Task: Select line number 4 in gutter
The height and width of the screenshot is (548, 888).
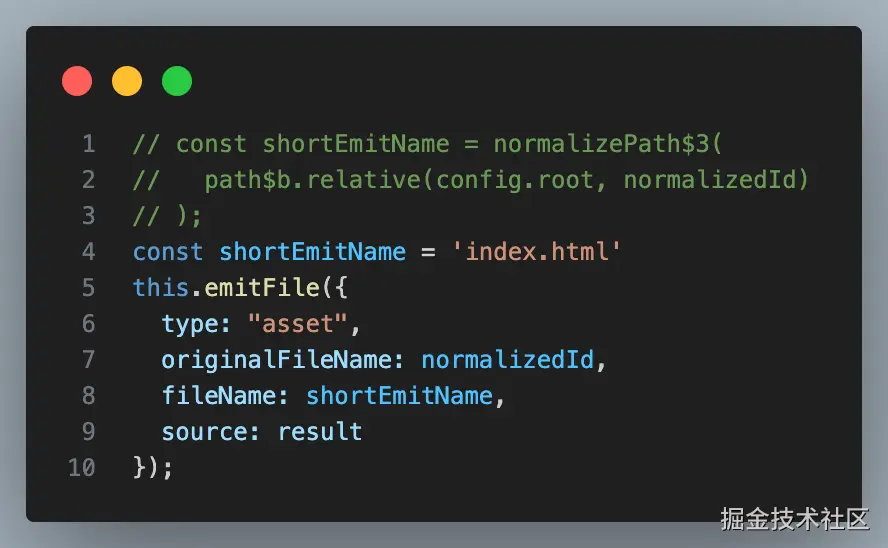Action: [89, 252]
